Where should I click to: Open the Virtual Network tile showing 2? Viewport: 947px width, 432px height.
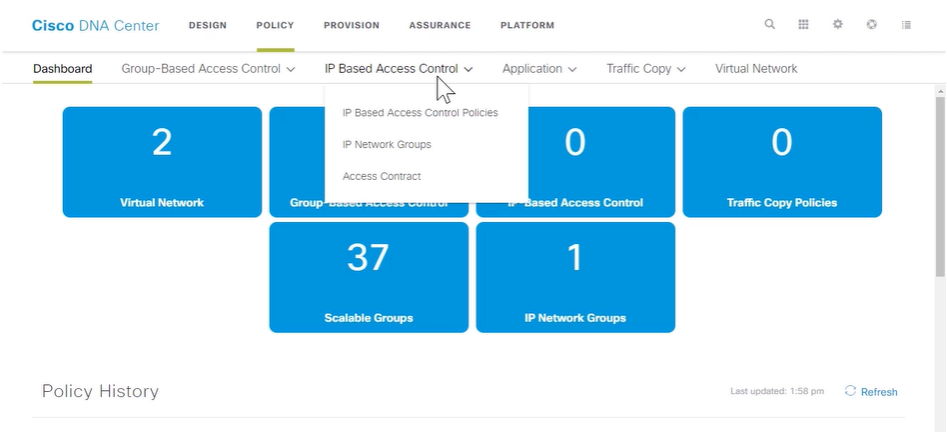(162, 162)
